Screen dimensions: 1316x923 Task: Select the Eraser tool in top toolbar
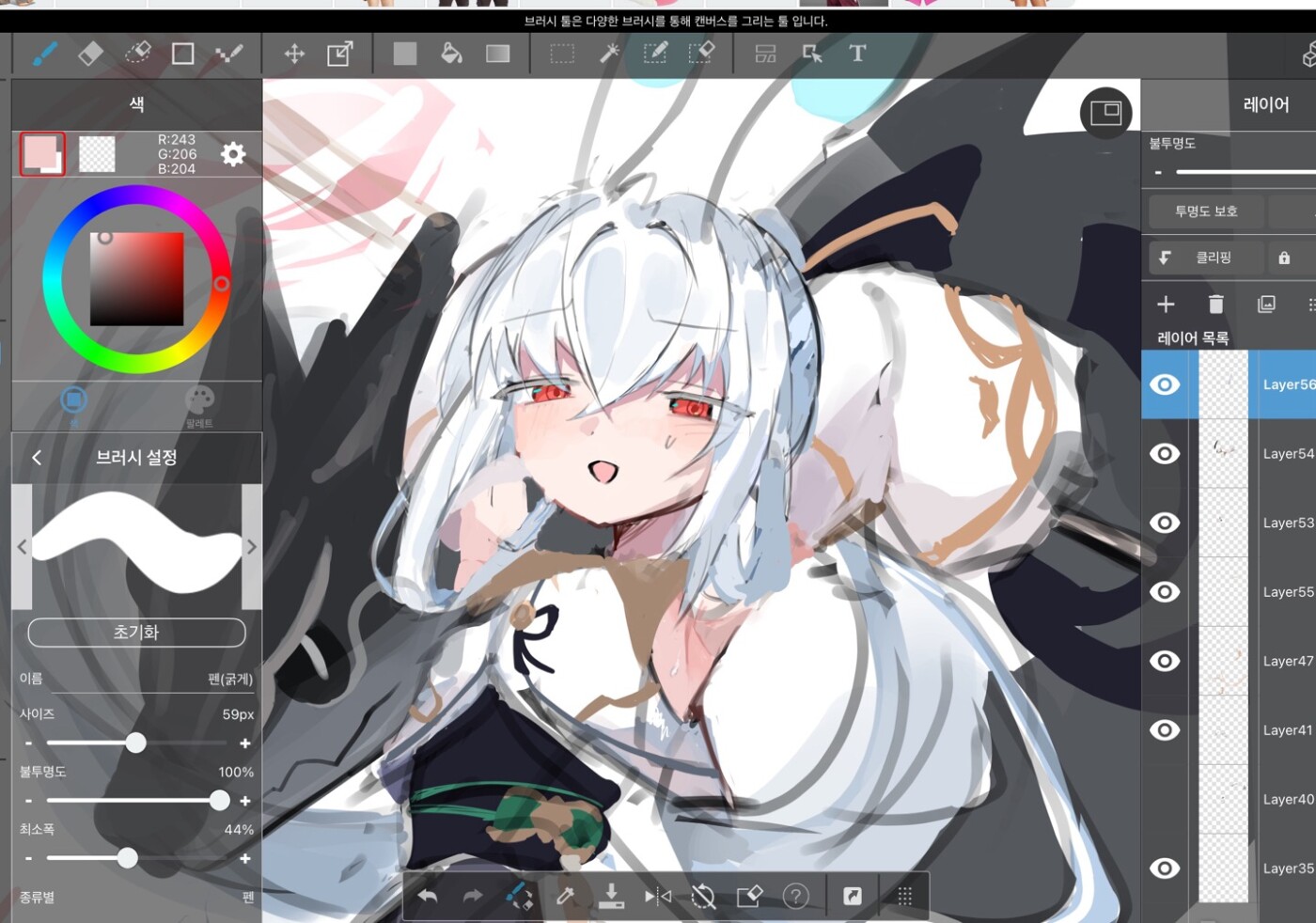(x=90, y=54)
